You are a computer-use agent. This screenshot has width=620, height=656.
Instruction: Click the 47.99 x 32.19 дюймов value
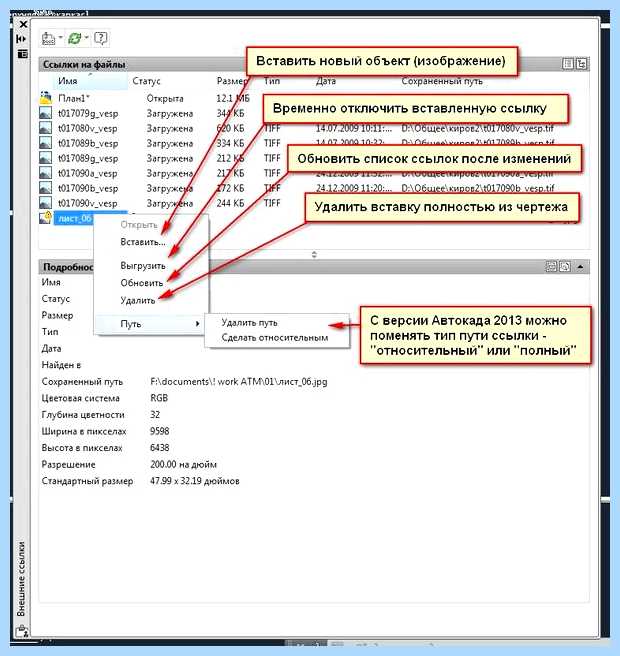click(x=195, y=481)
